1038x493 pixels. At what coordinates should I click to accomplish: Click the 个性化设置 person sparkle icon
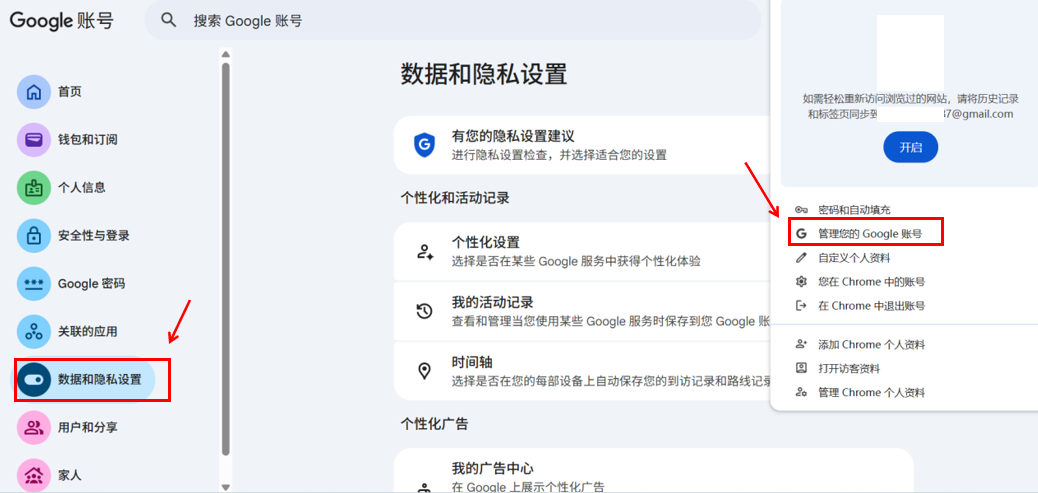pyautogui.click(x=424, y=251)
